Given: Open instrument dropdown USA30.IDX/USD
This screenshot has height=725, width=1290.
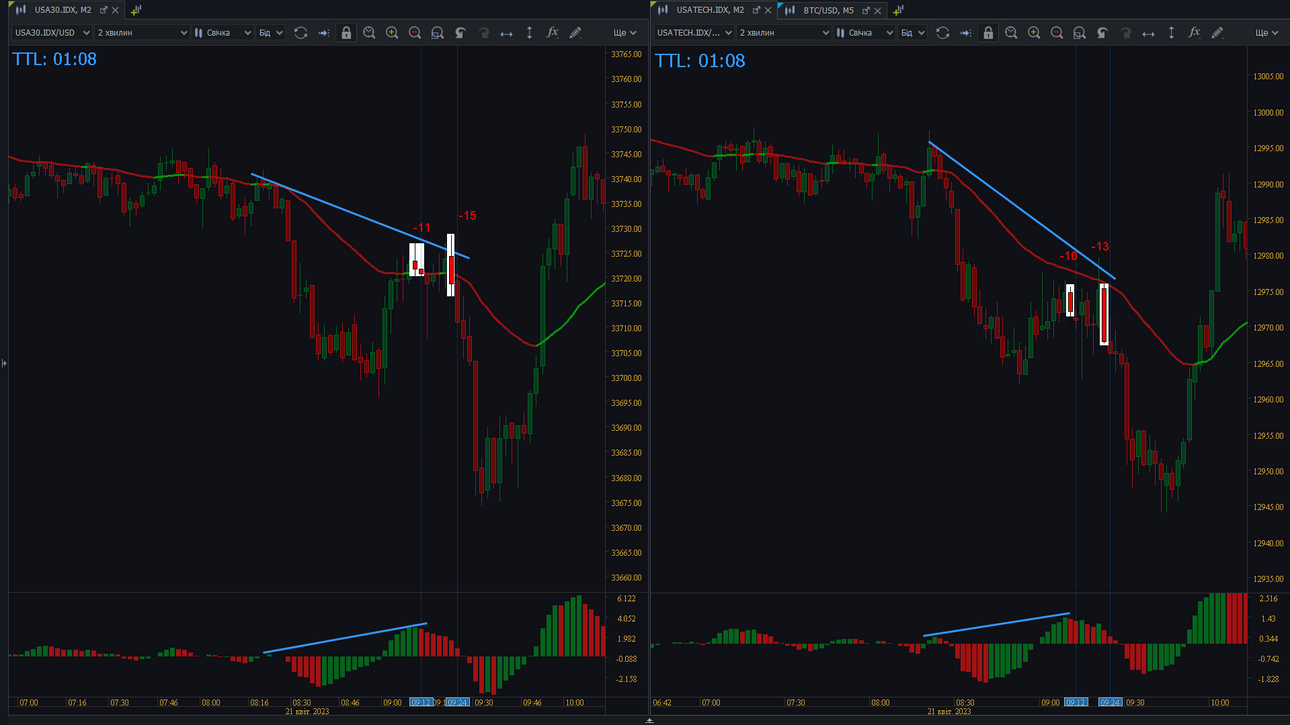Looking at the screenshot, I should (x=52, y=33).
